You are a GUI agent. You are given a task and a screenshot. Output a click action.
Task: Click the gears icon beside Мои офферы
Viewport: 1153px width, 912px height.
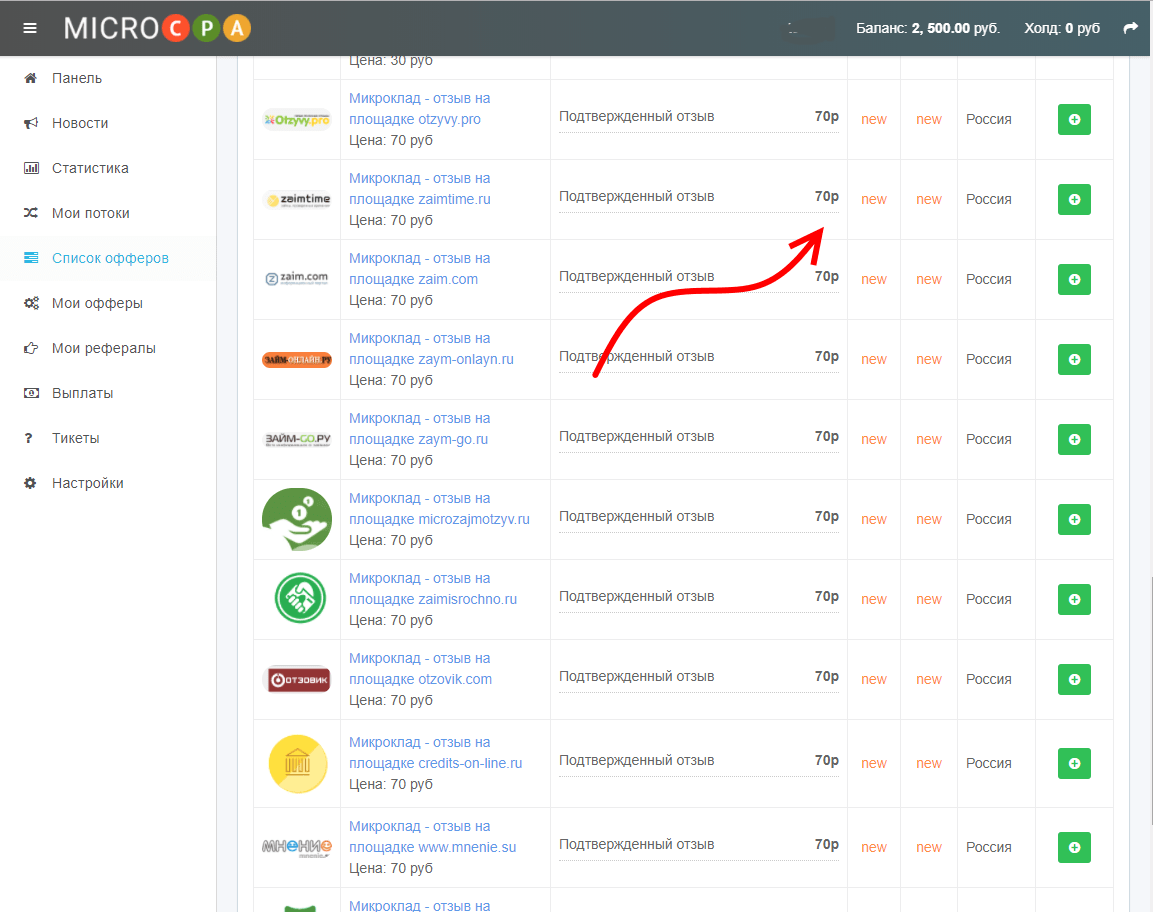(31, 303)
